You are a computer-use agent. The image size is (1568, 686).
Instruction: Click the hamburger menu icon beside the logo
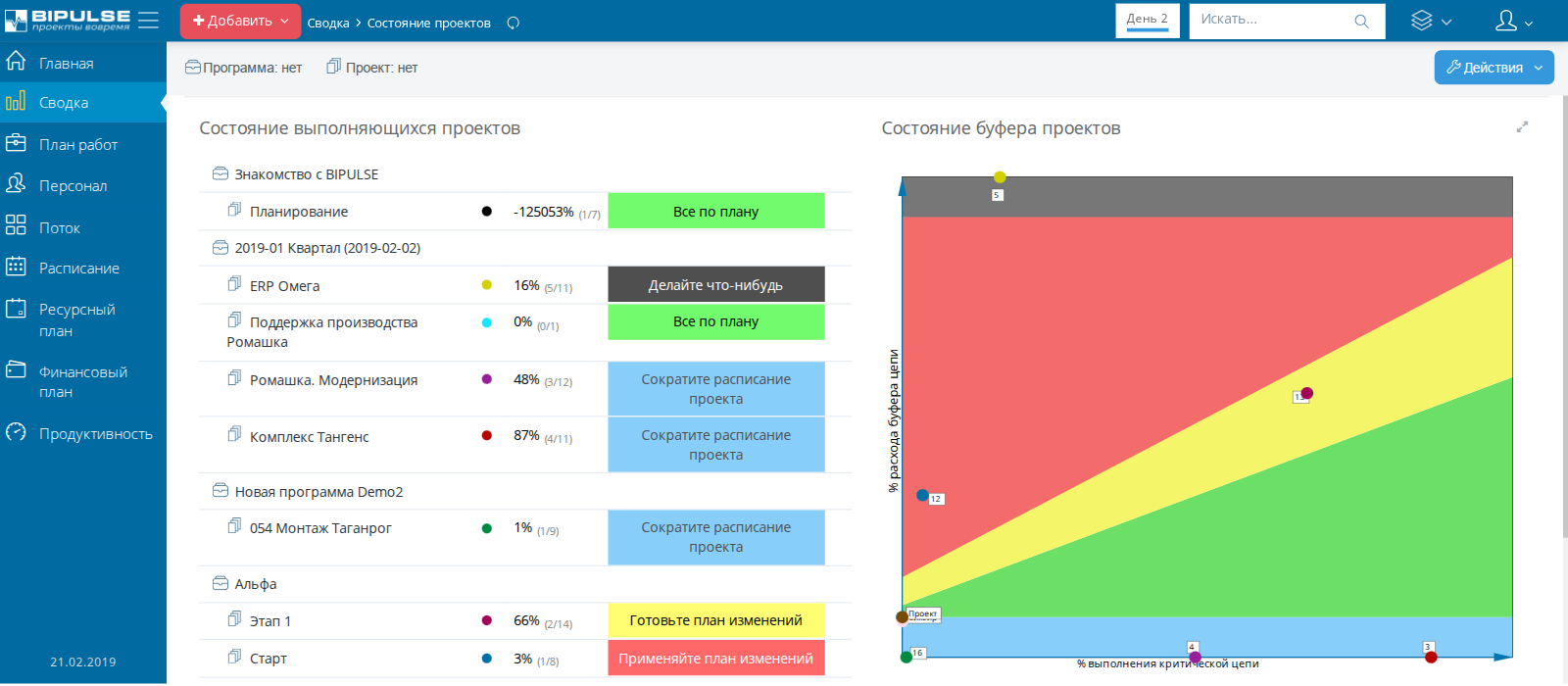click(x=148, y=21)
